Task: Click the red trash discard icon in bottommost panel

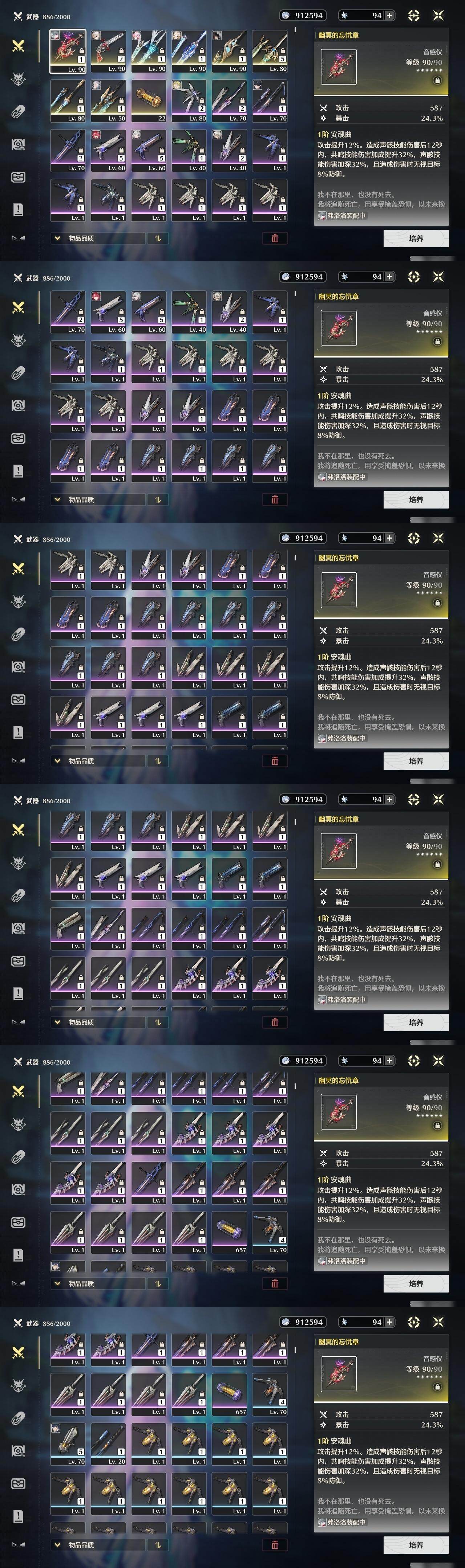Action: pyautogui.click(x=275, y=1544)
